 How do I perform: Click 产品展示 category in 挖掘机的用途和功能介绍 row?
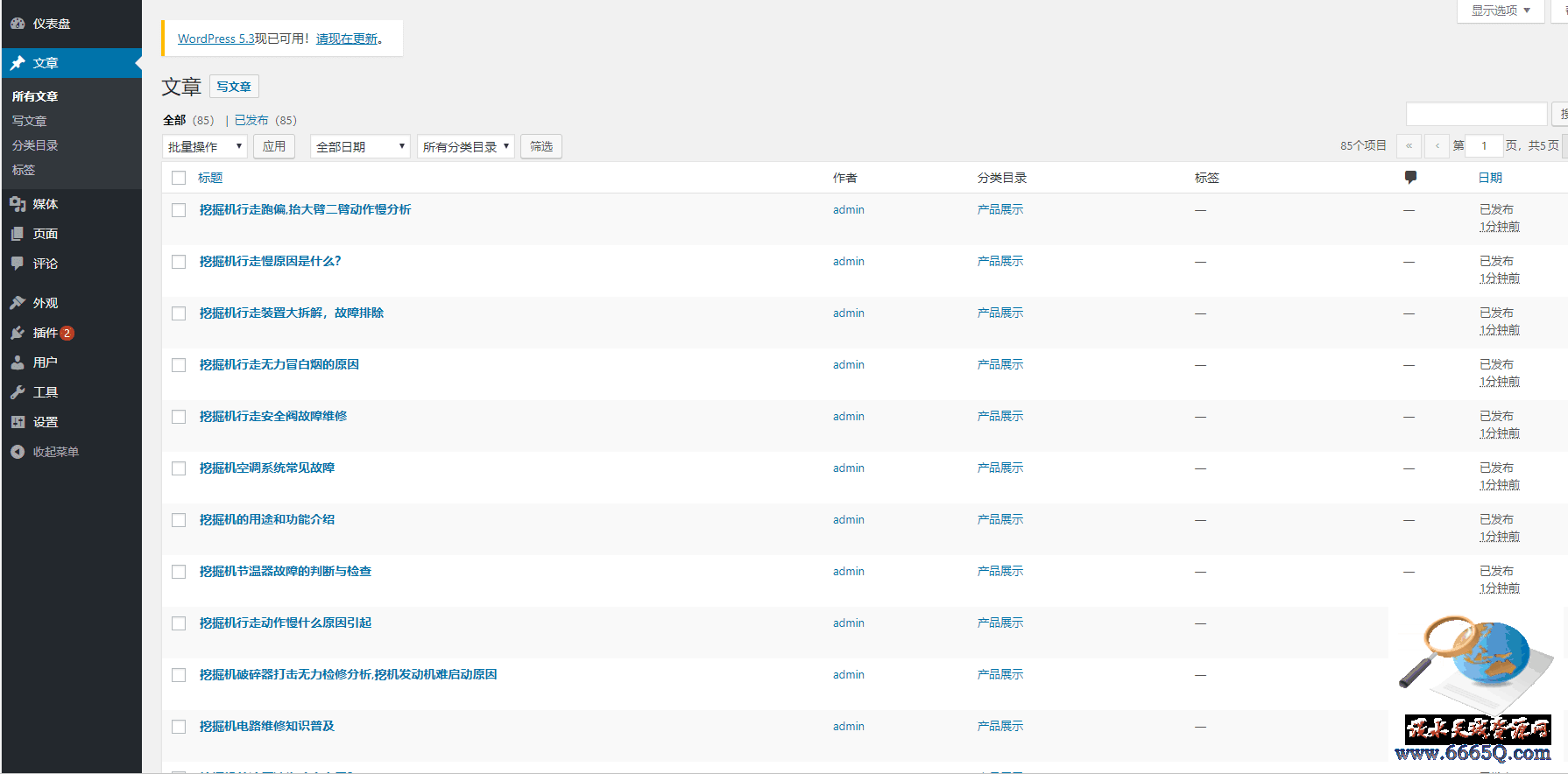tap(1000, 519)
